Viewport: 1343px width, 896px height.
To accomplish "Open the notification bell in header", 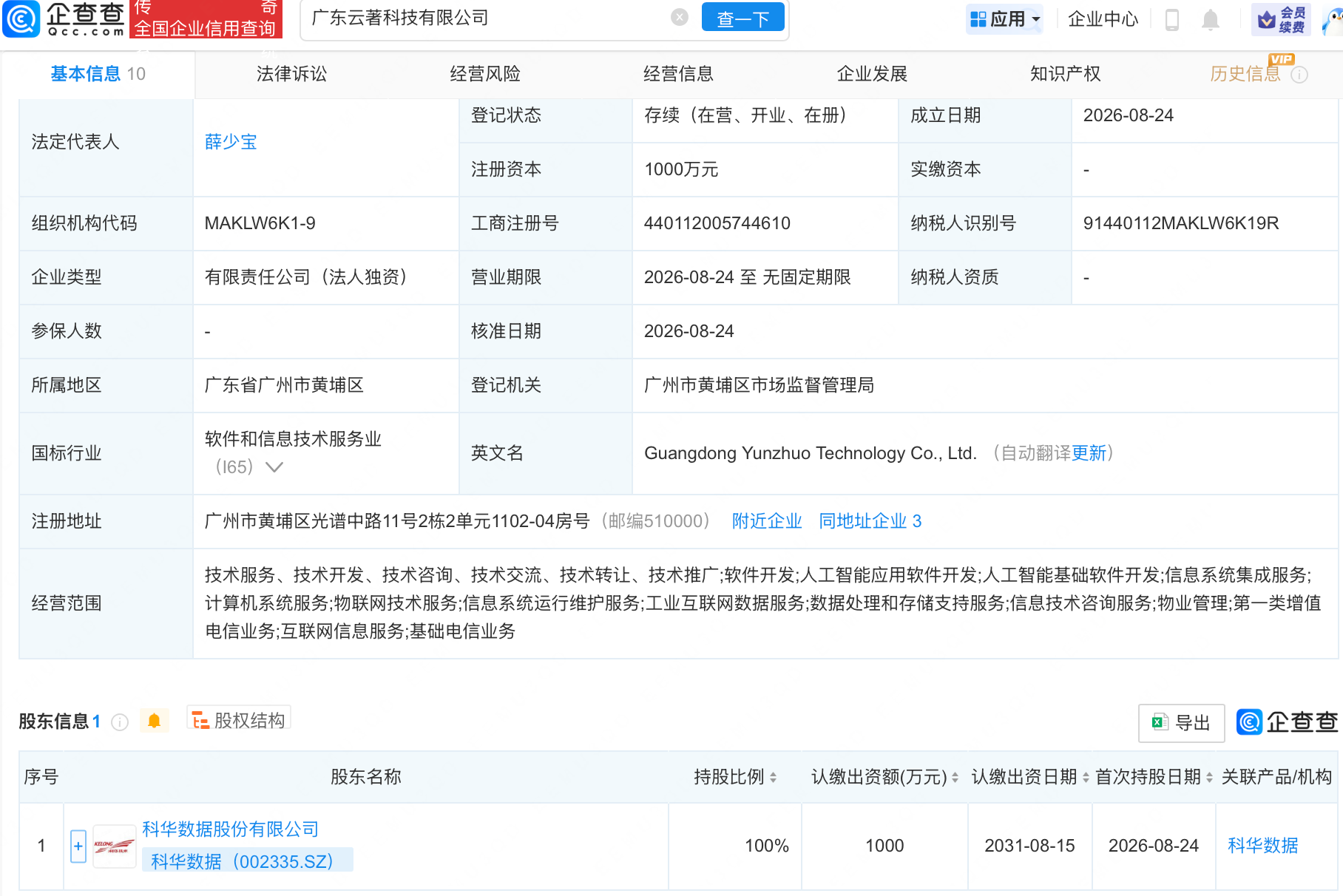I will tap(1211, 19).
